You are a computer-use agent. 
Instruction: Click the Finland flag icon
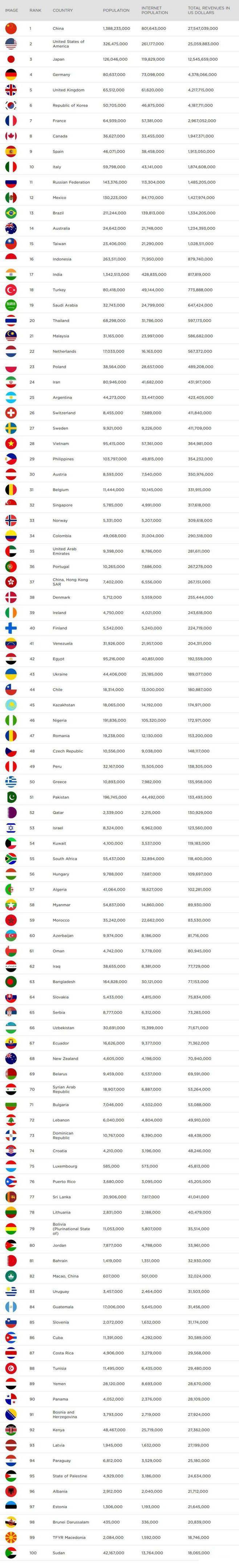11,628
